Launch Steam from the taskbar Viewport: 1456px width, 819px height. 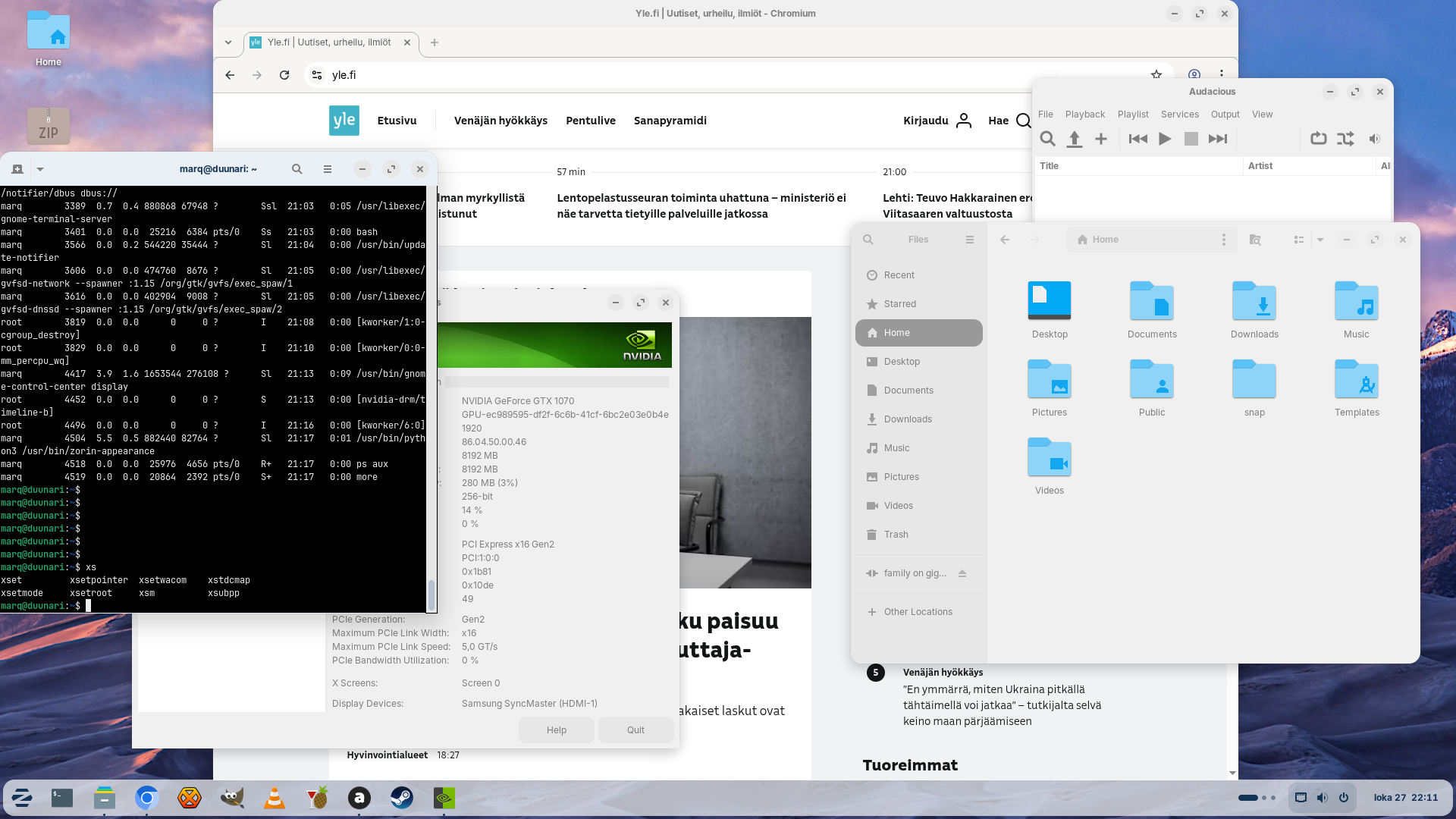[402, 798]
